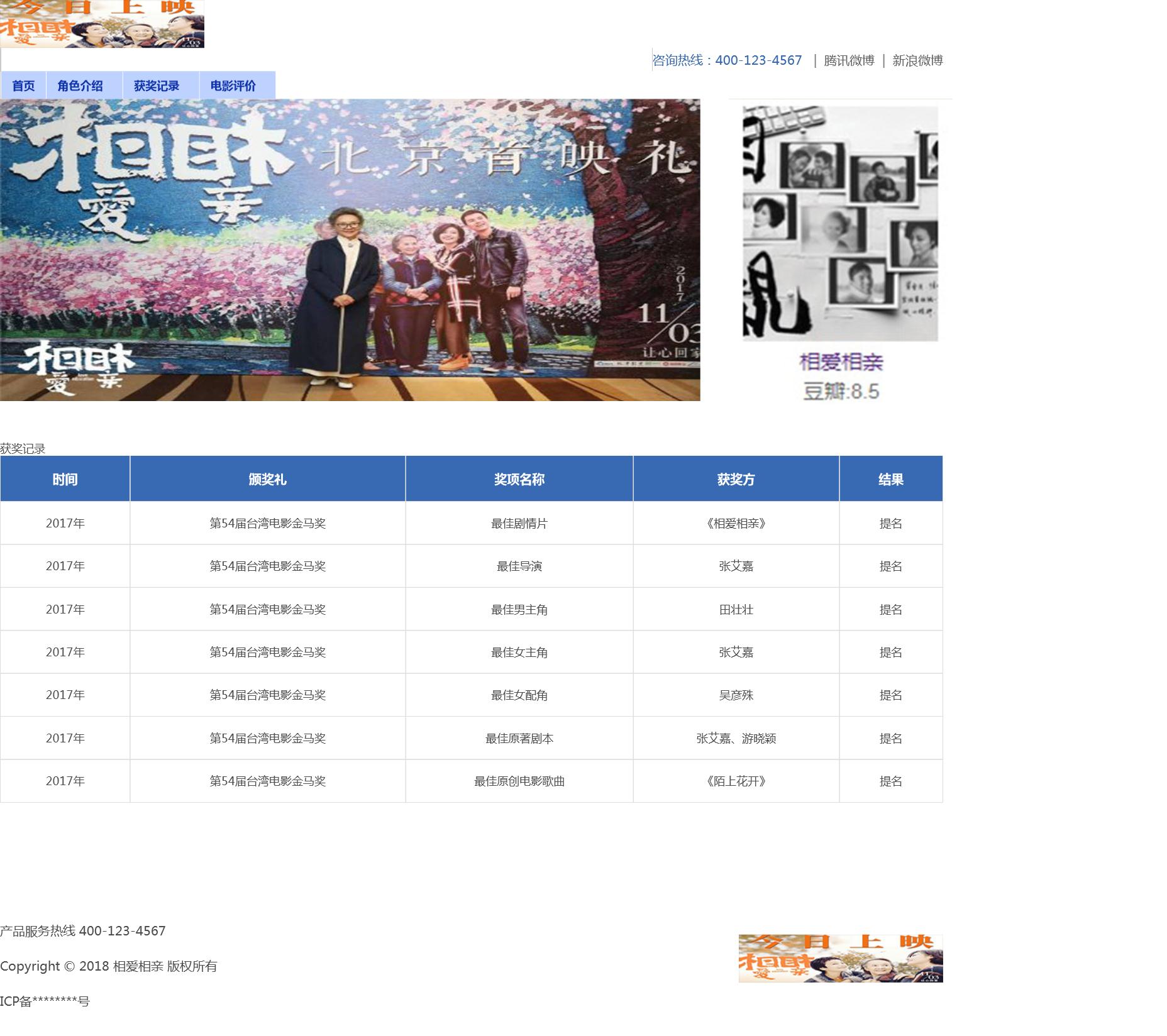Image resolution: width=1167 pixels, height=1036 pixels.
Task: Open the 新浪微博 link
Action: tap(917, 60)
